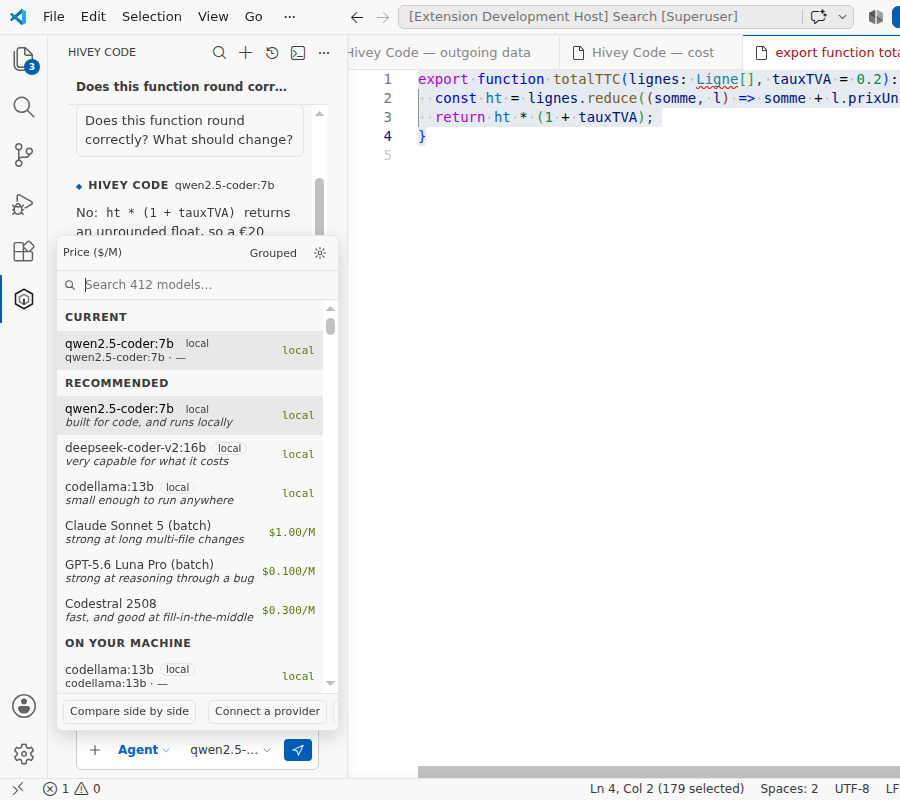900x800 pixels.
Task: Open the qwen2.5 model selector dropdown
Action: tap(230, 750)
